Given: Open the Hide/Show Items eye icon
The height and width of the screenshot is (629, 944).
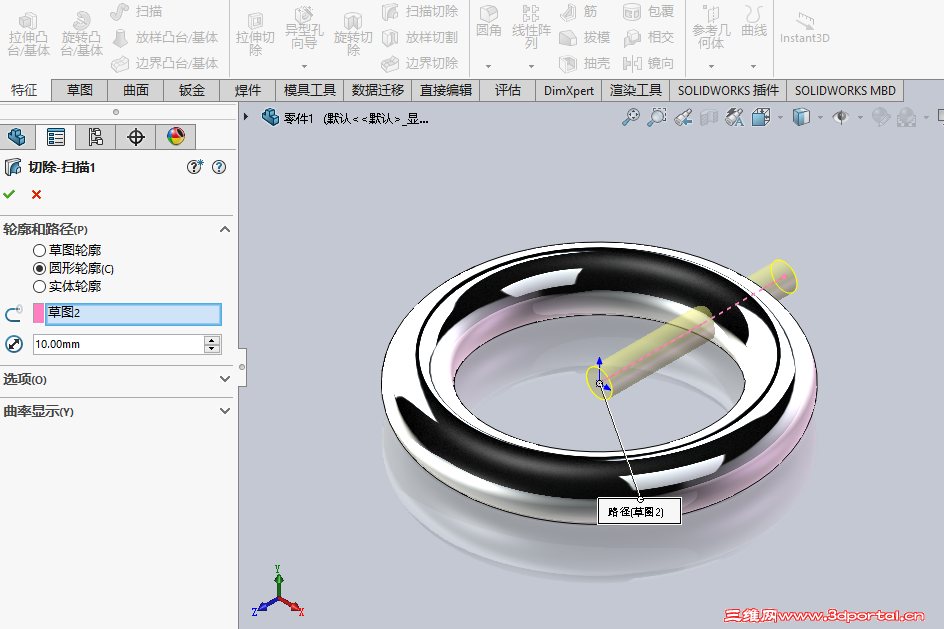Looking at the screenshot, I should [841, 117].
